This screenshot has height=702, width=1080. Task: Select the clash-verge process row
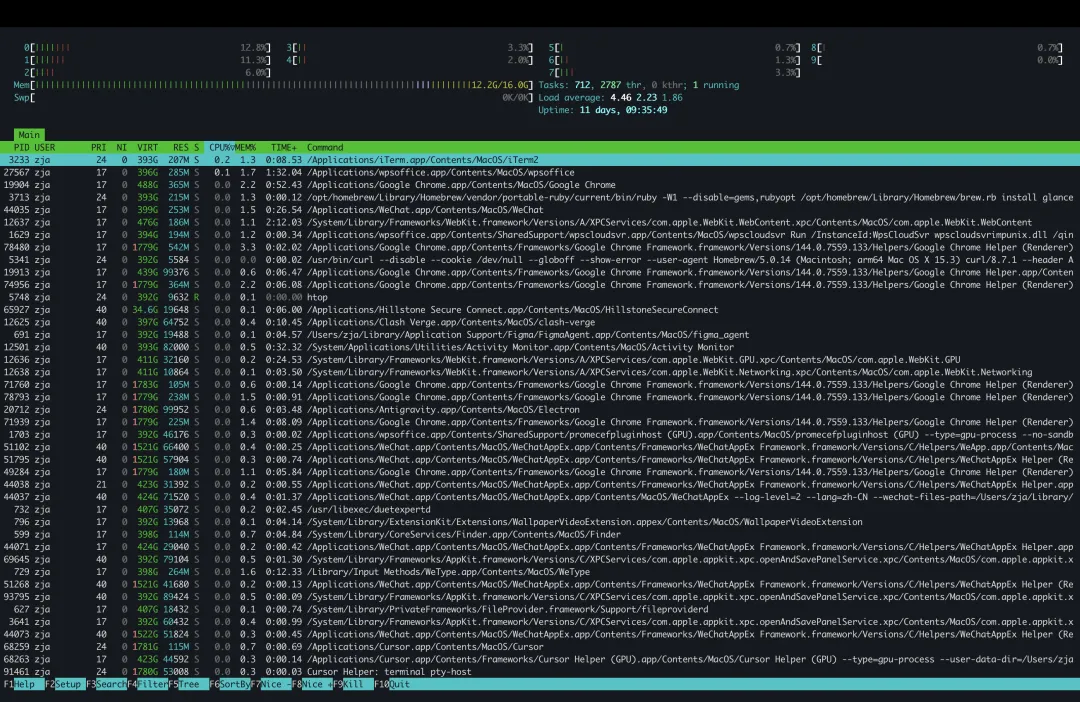(540, 322)
